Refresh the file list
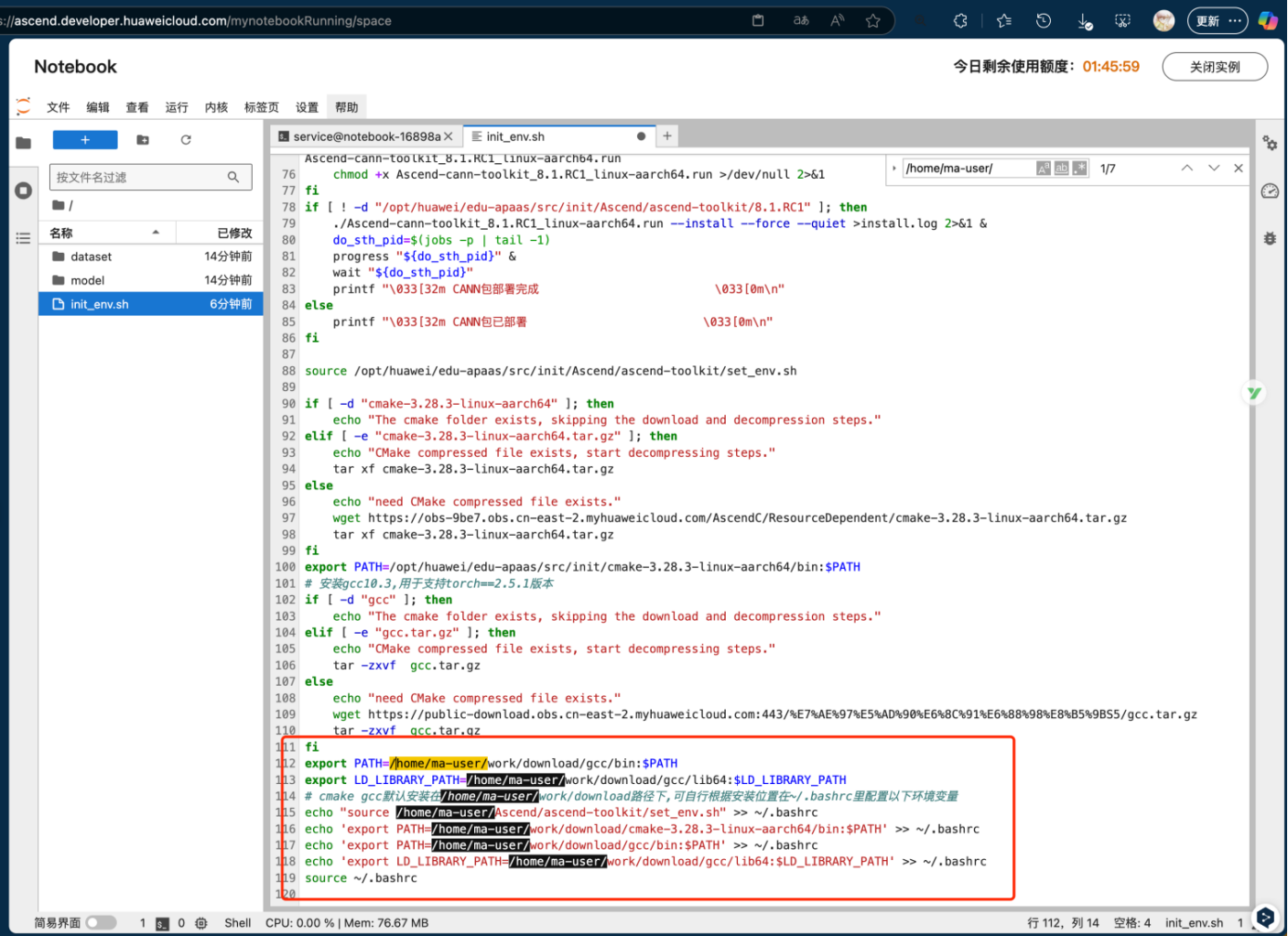 tap(186, 139)
